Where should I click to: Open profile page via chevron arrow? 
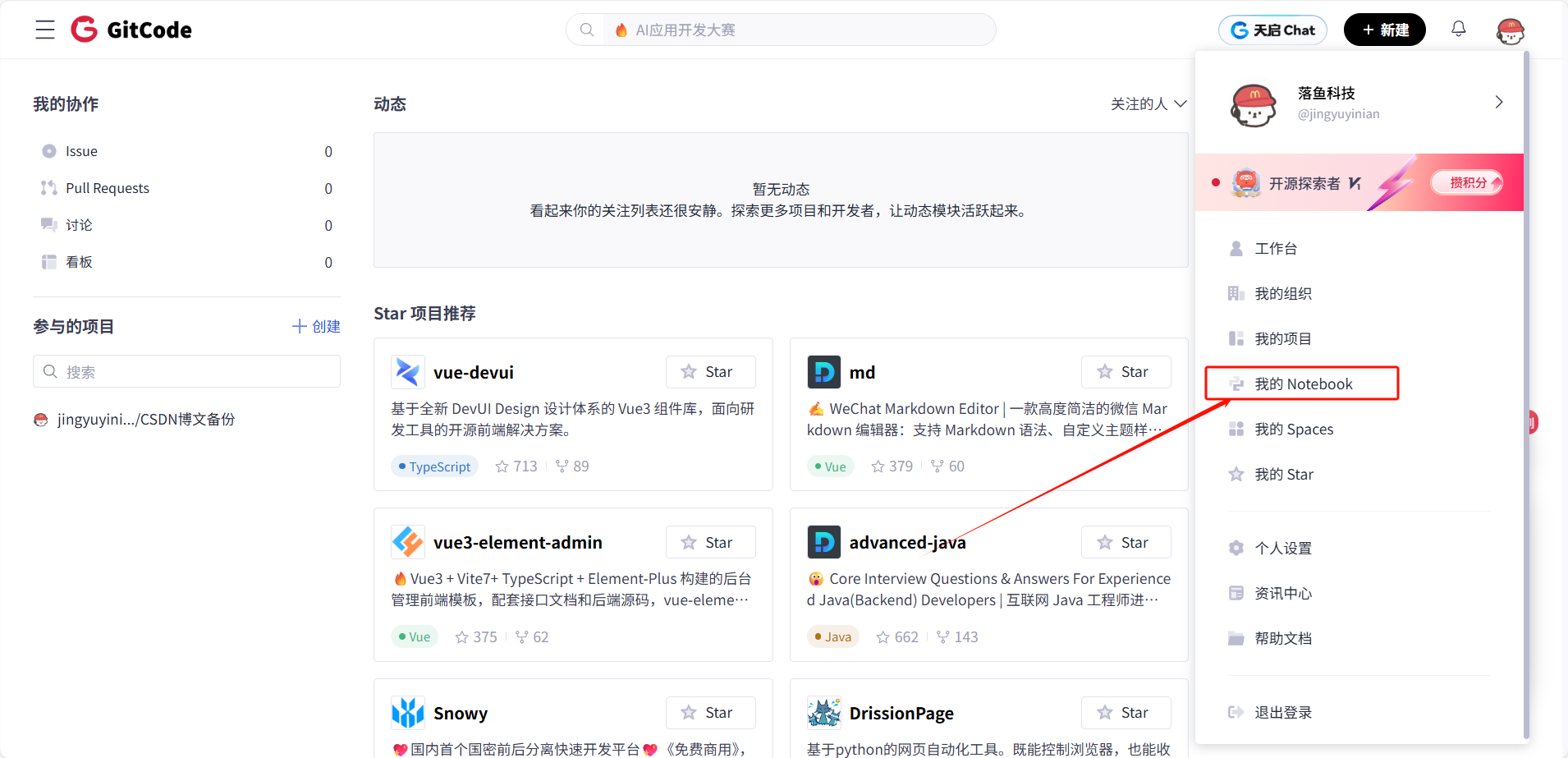[1499, 102]
